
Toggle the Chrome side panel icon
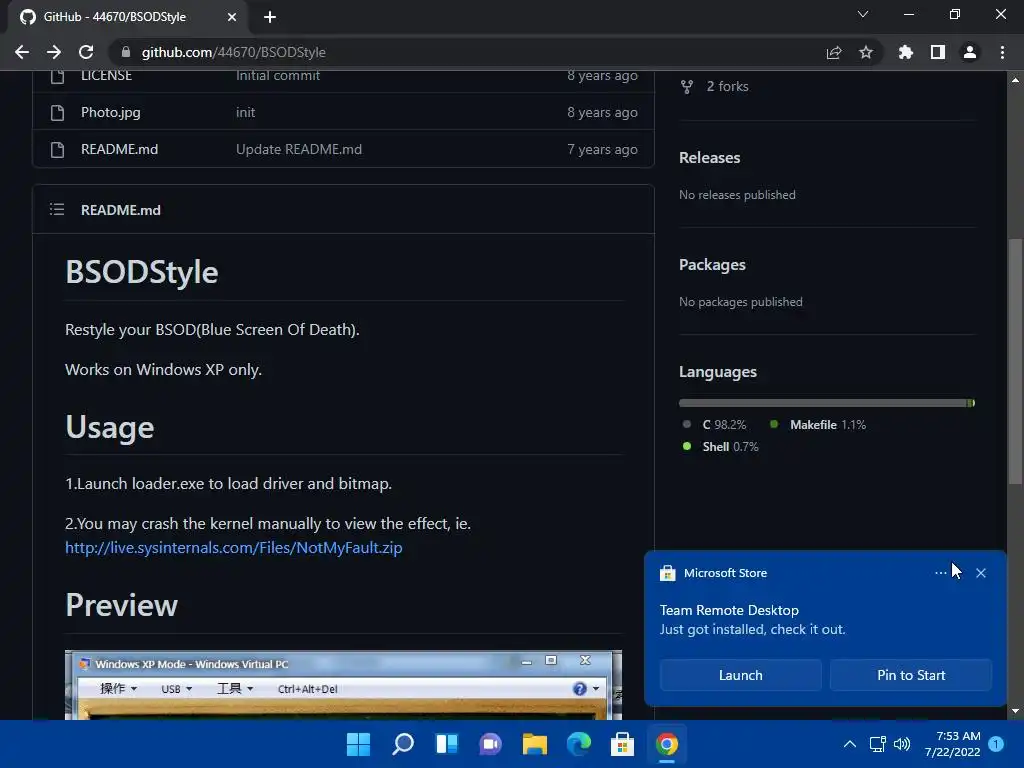coord(938,52)
